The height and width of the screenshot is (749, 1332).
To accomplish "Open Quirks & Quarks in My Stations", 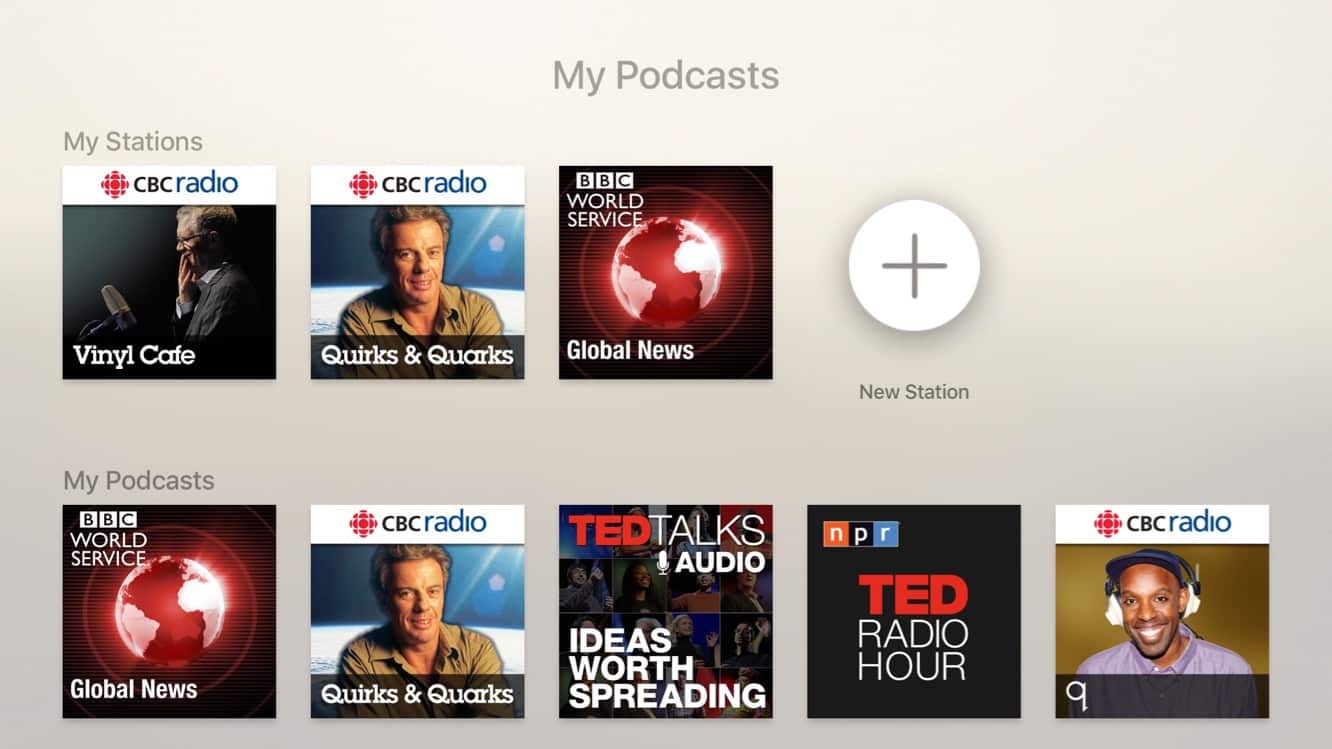I will click(x=417, y=272).
